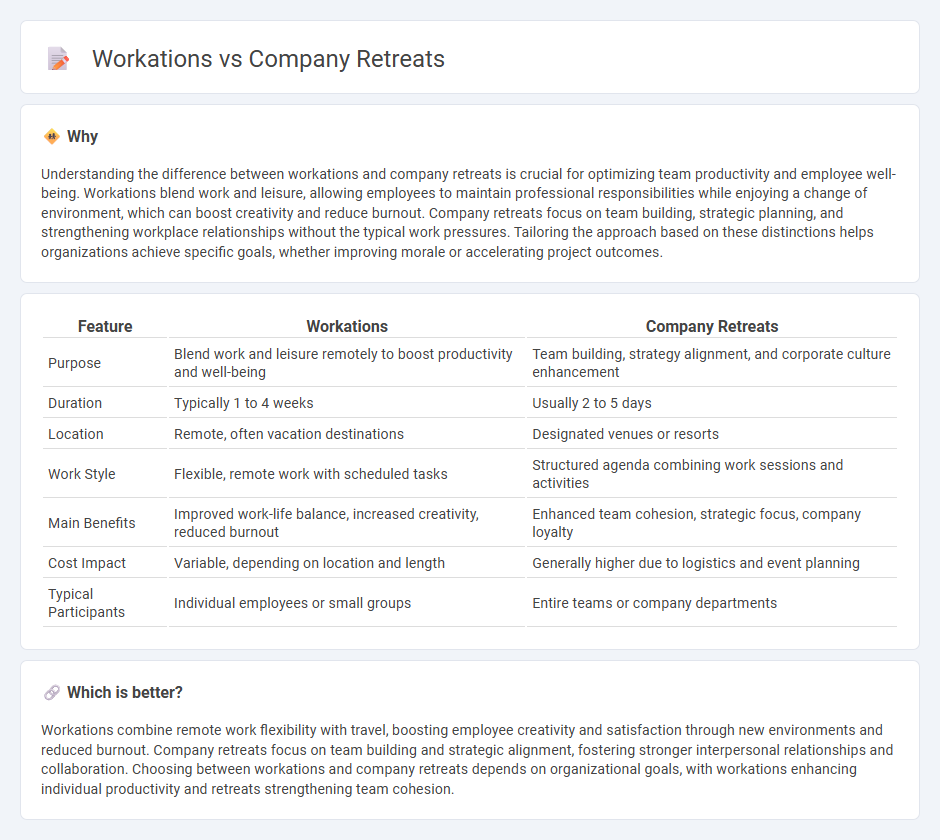The width and height of the screenshot is (940, 840).
Task: Click the Company Retreats column header
Action: coord(712,326)
